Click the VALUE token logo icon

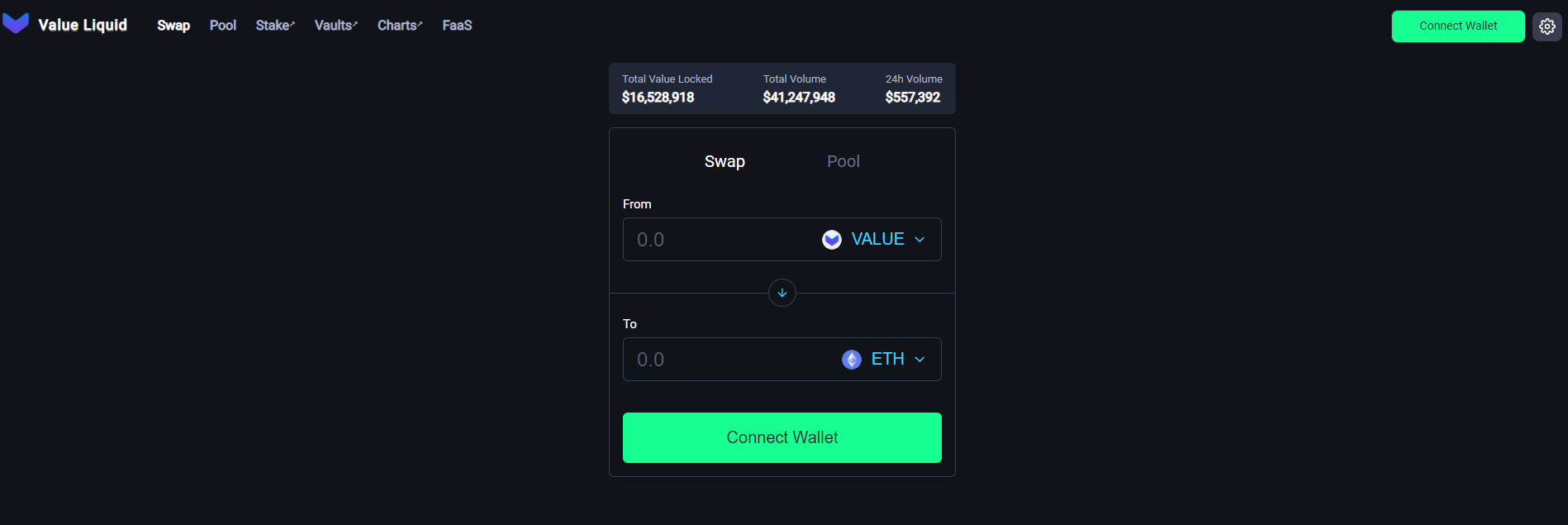(x=832, y=240)
